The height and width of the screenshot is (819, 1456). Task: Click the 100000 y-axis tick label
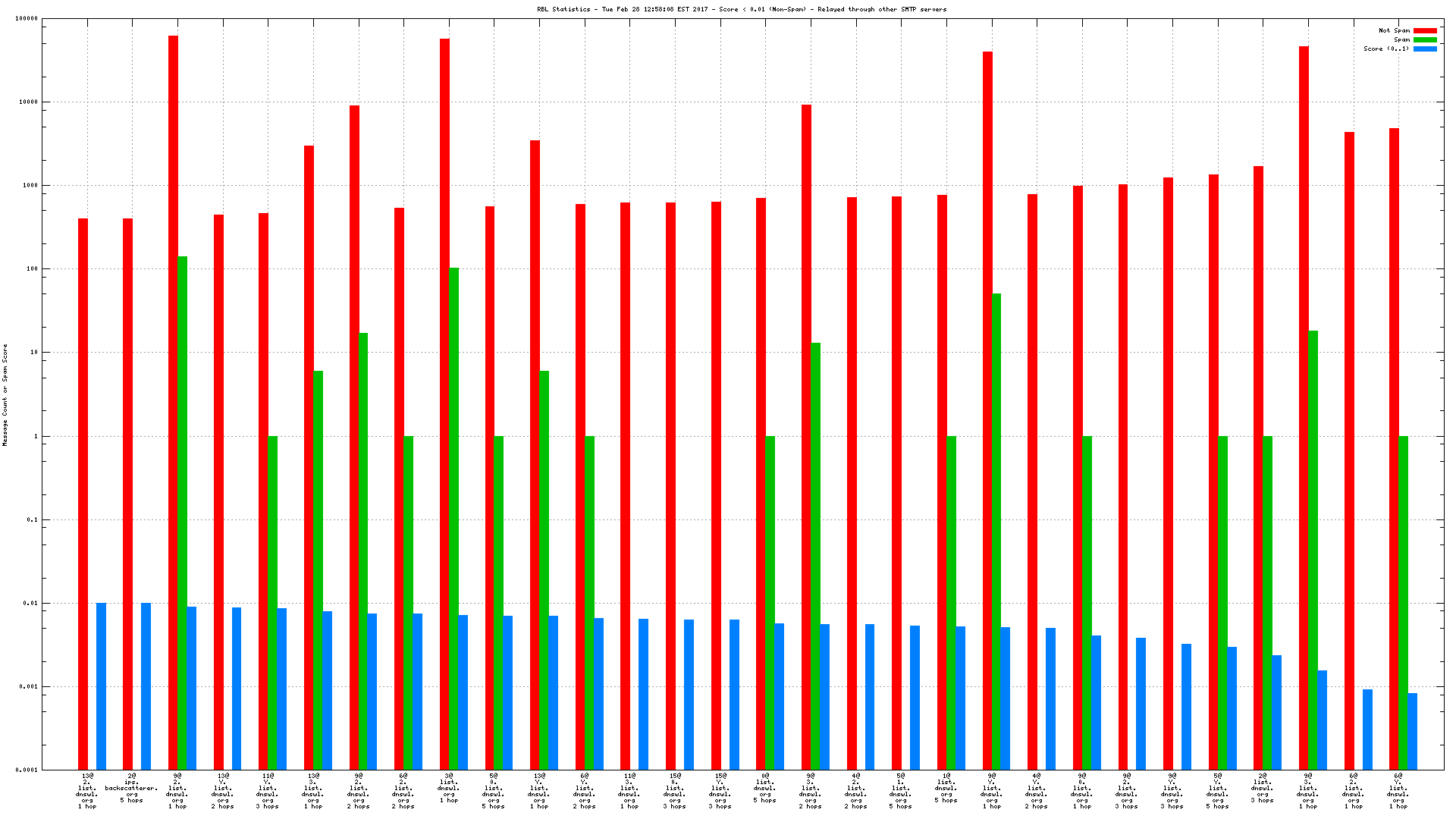tap(26, 18)
